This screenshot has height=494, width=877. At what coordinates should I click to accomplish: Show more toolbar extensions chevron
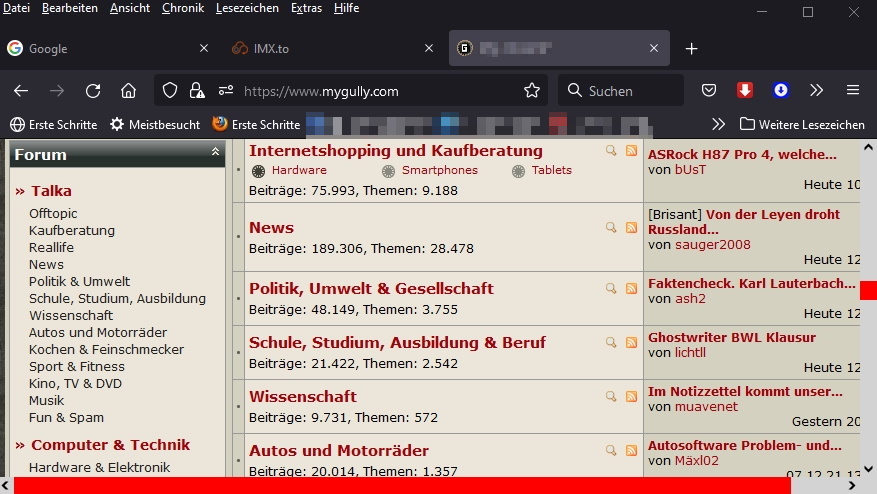pos(817,91)
